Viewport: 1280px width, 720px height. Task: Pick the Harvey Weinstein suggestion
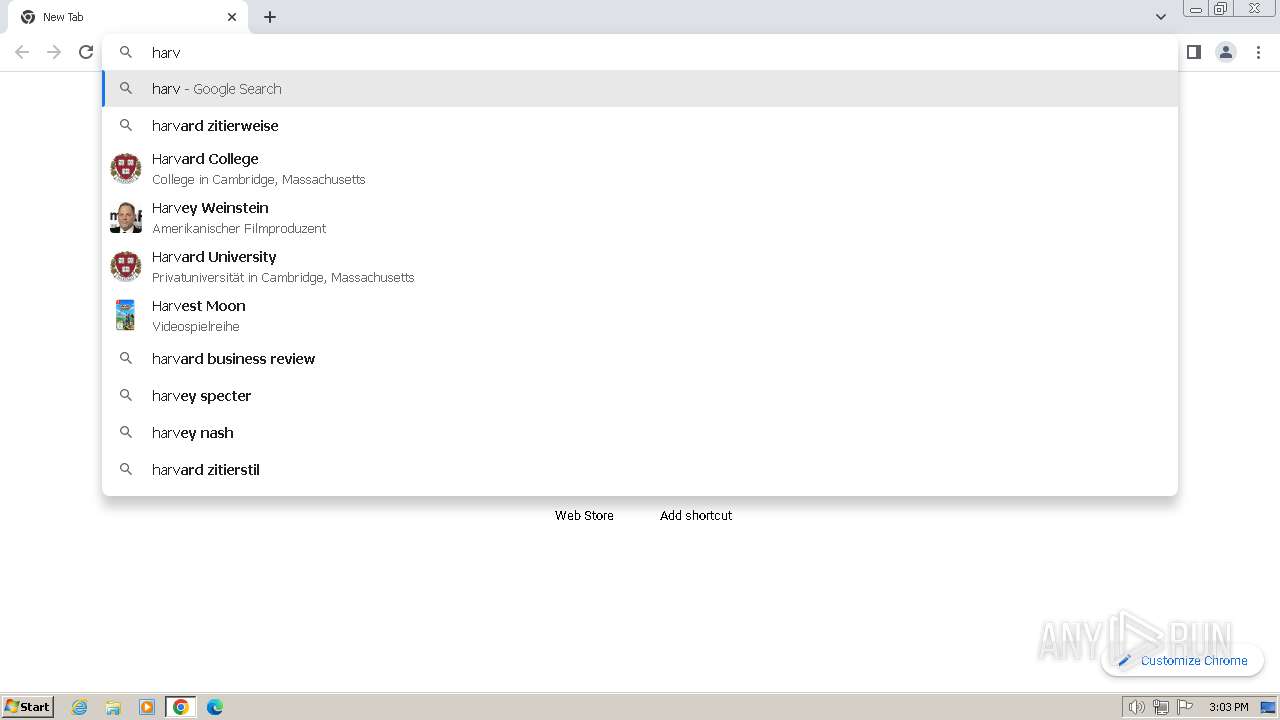640,217
